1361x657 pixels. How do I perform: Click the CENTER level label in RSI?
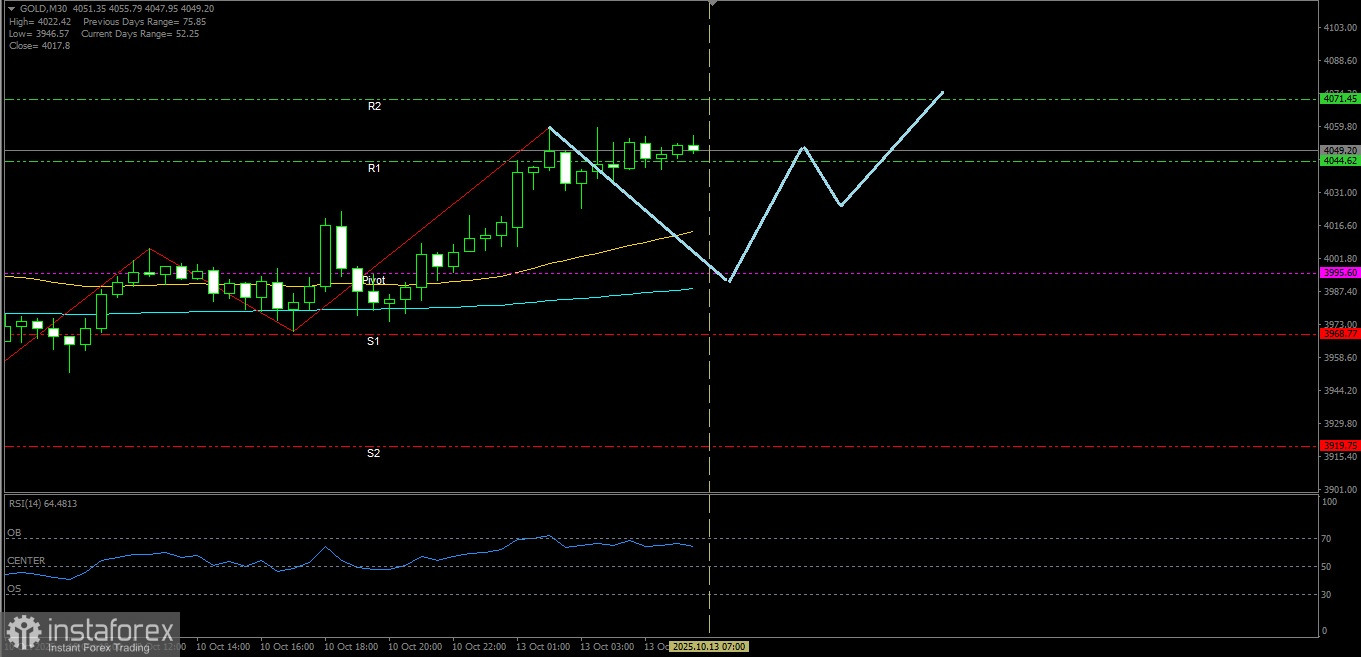click(26, 561)
